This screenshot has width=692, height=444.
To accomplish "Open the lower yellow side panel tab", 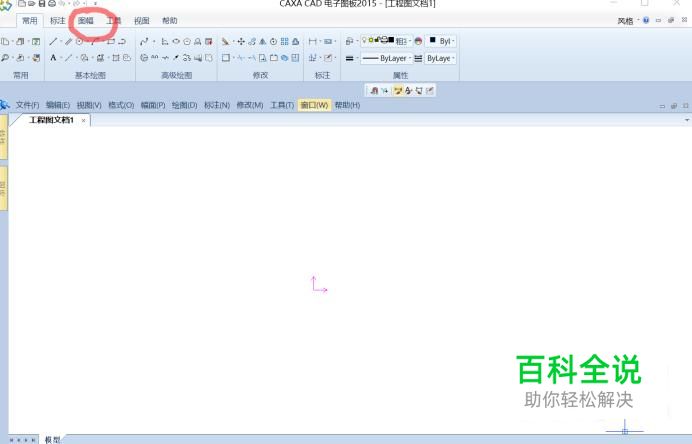I will [3, 188].
